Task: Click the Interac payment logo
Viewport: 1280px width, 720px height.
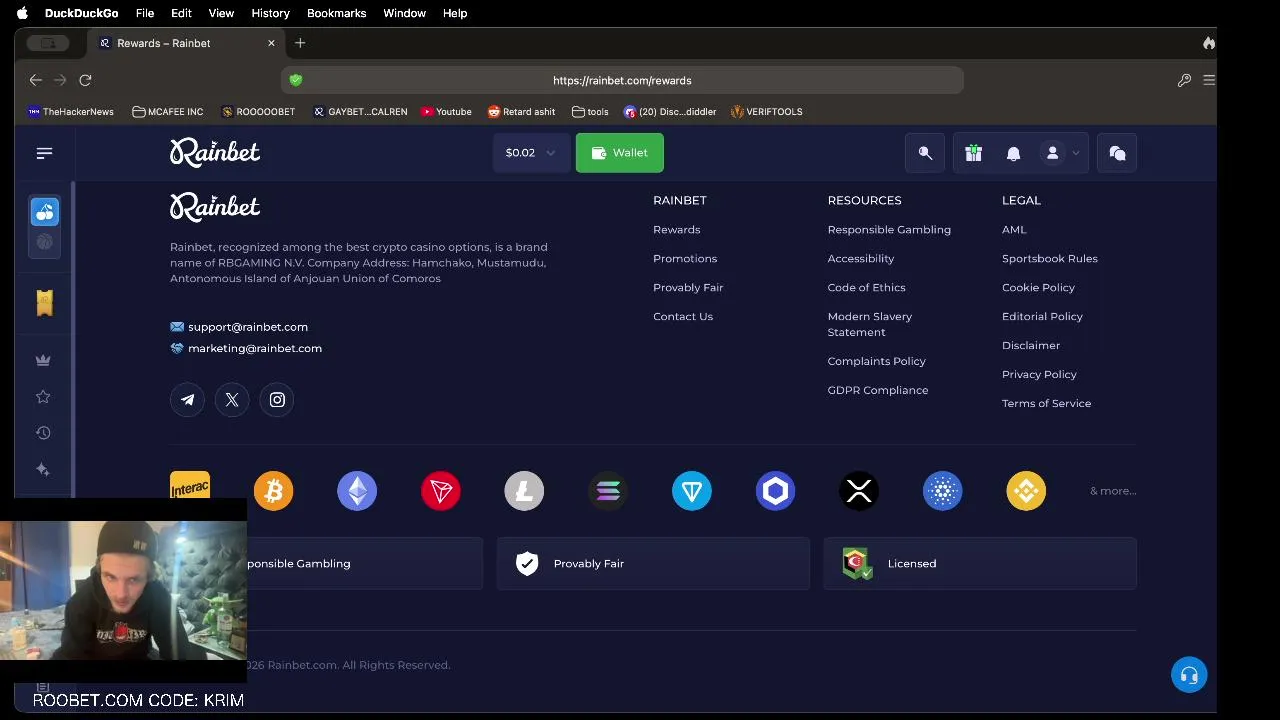Action: [x=190, y=486]
